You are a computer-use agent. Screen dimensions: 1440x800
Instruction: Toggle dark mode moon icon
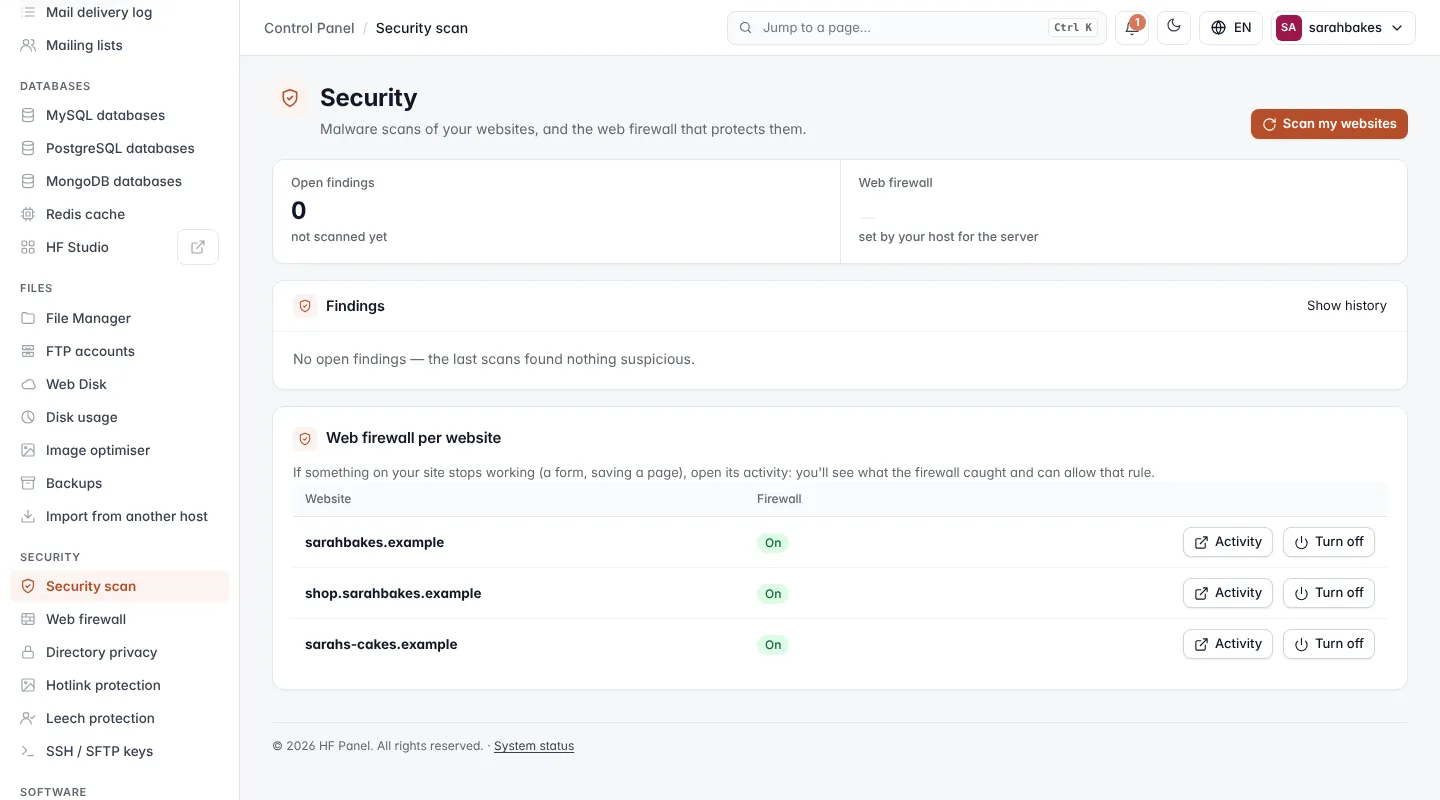[x=1174, y=28]
